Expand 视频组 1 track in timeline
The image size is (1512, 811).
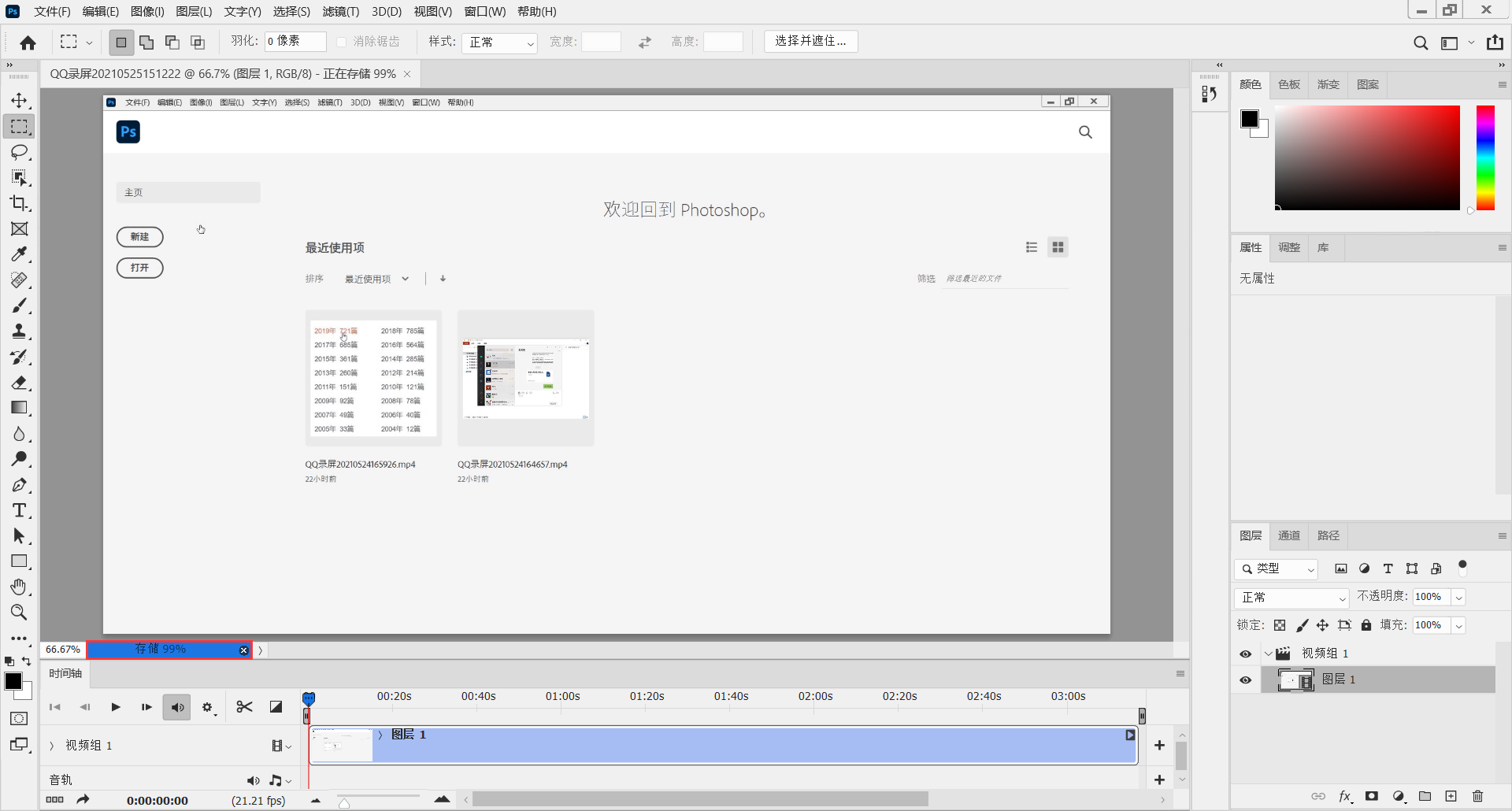pyautogui.click(x=52, y=746)
